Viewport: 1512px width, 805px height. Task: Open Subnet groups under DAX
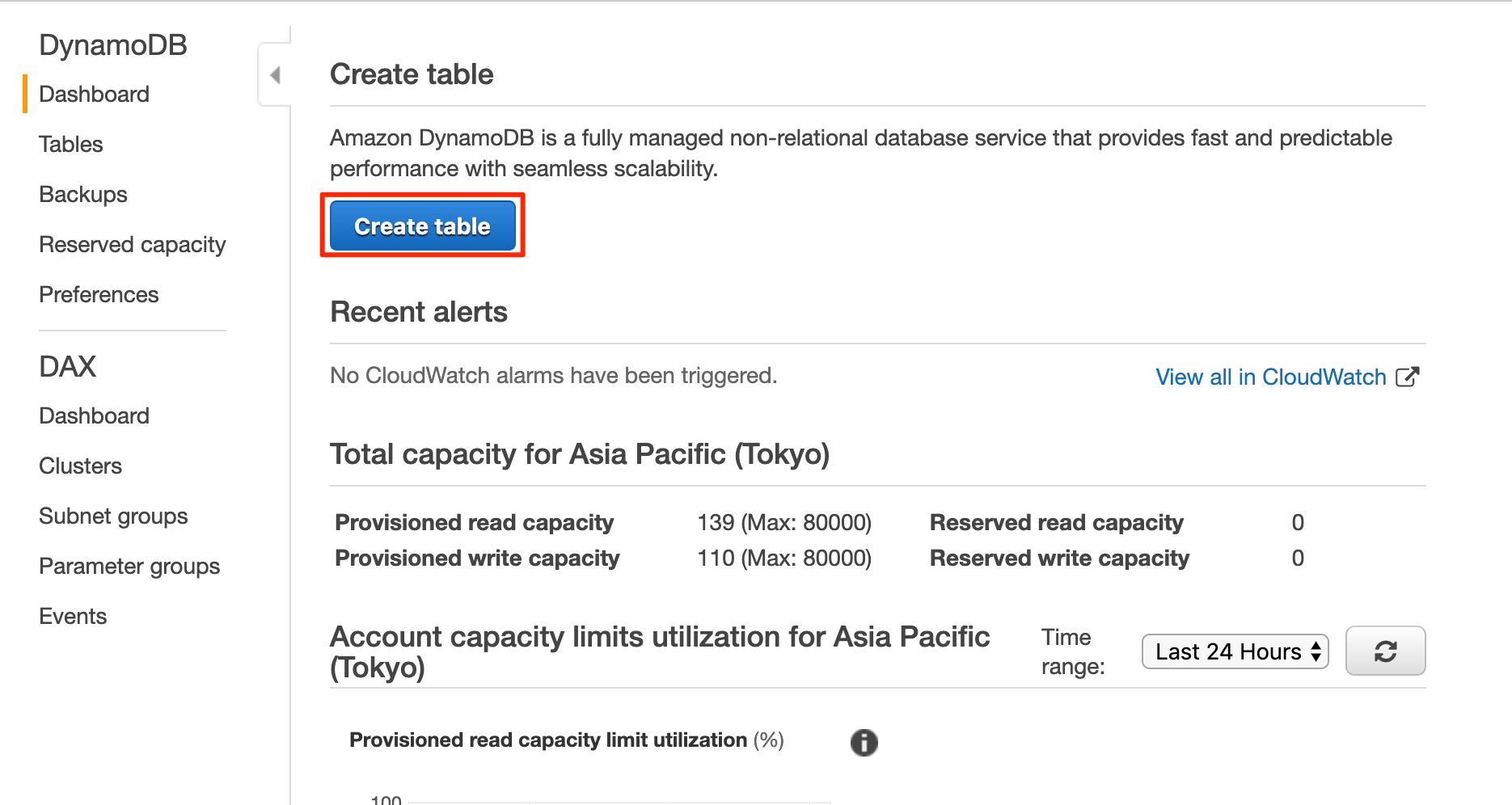point(113,516)
